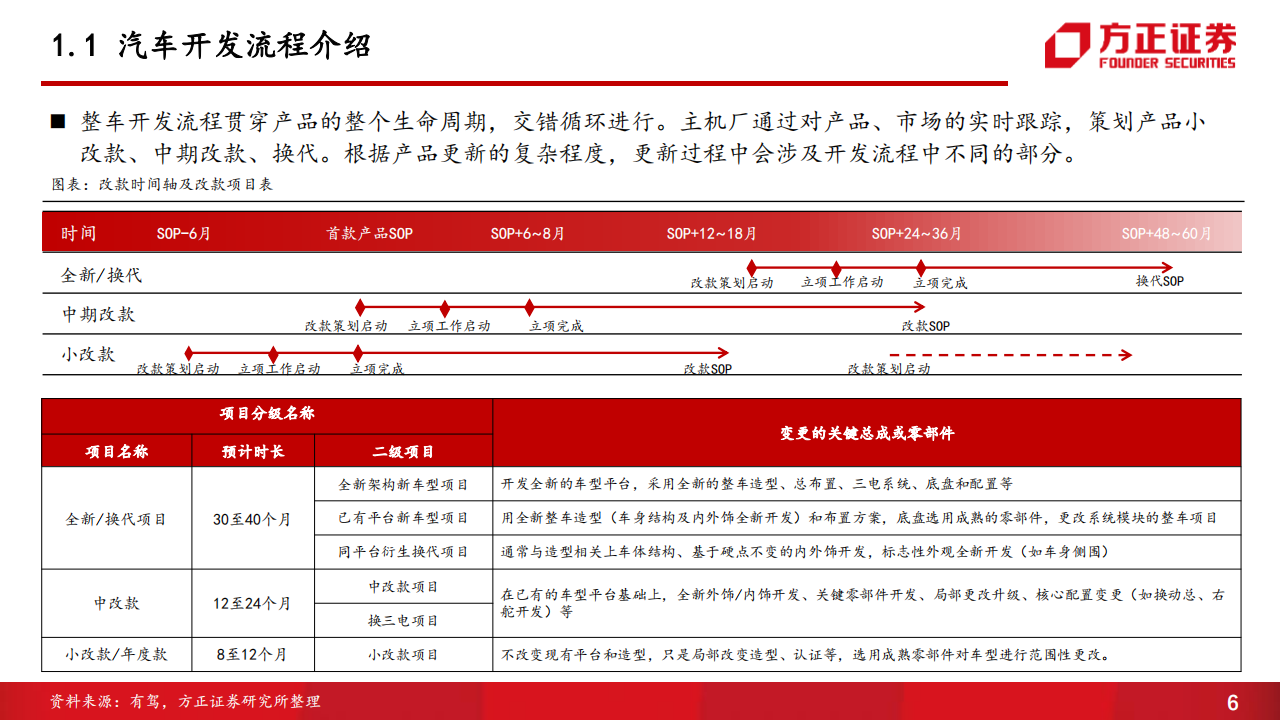
Task: Click the 二级项目 column header
Action: point(403,451)
